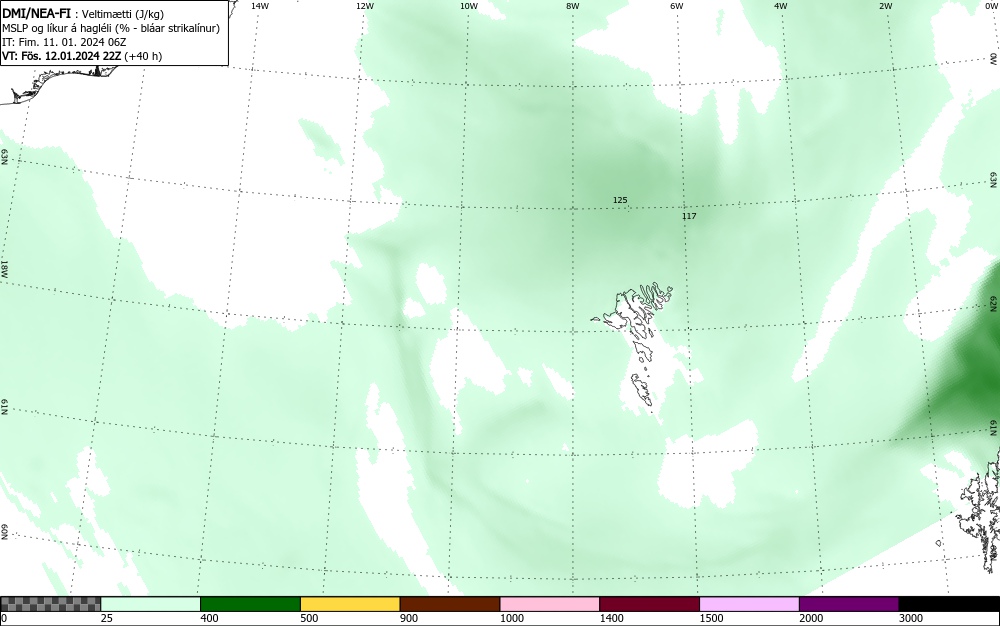Screen dimensions: 1000x626
Task: Click the 500-900 yellow legend swatch
Action: click(350, 604)
